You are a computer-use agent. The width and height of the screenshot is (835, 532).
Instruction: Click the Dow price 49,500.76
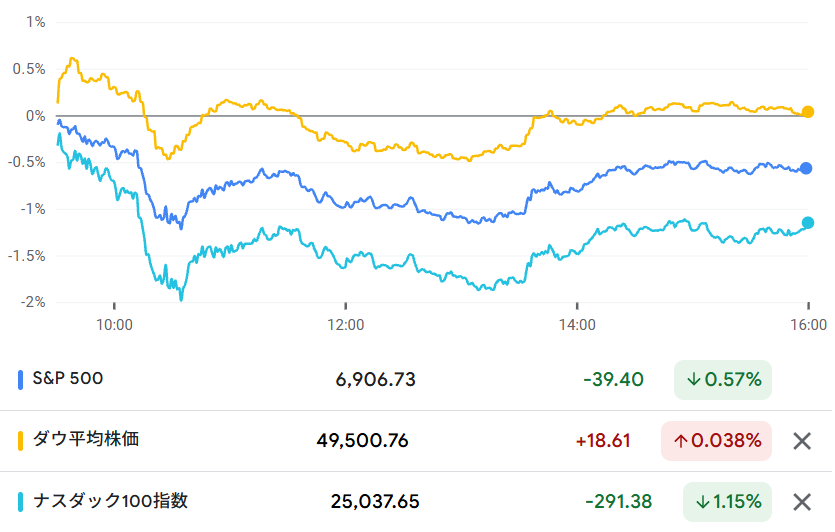[362, 441]
